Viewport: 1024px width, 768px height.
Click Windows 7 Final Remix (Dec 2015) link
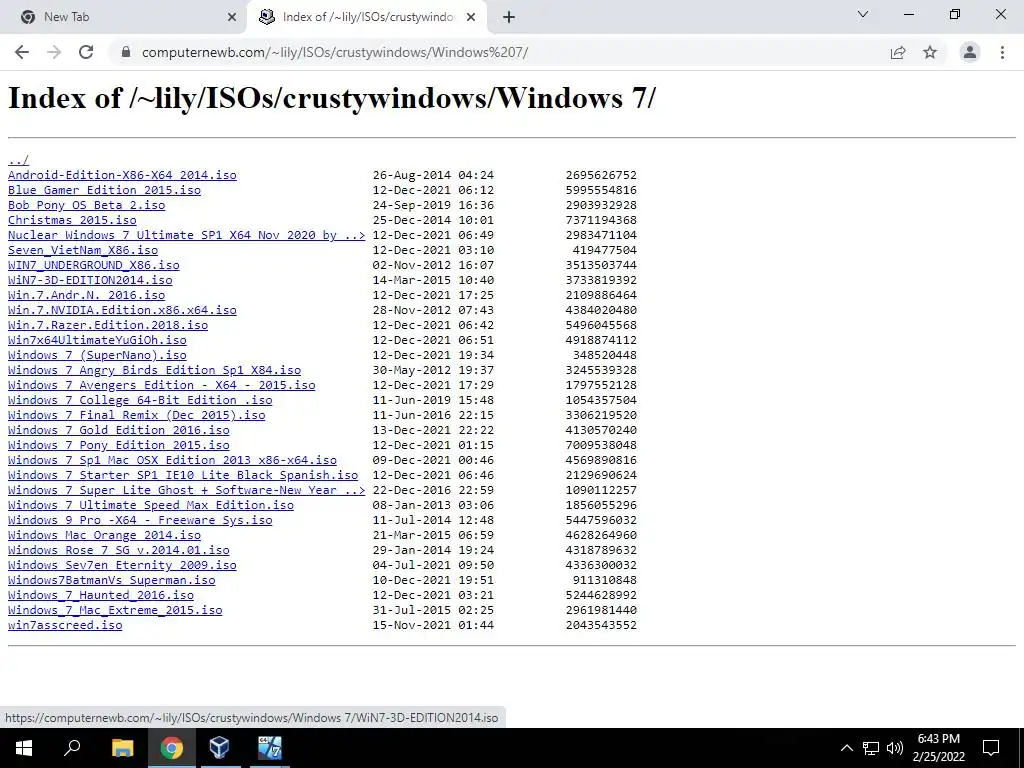coord(136,415)
